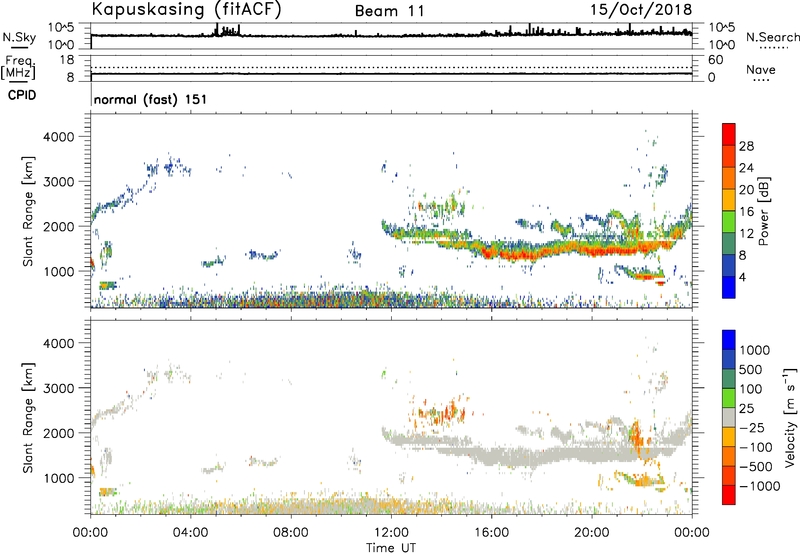Image resolution: width=800 pixels, height=554 pixels.
Task: Click the orange velocity patch near 14:00 at 2400 km
Action: 443,411
